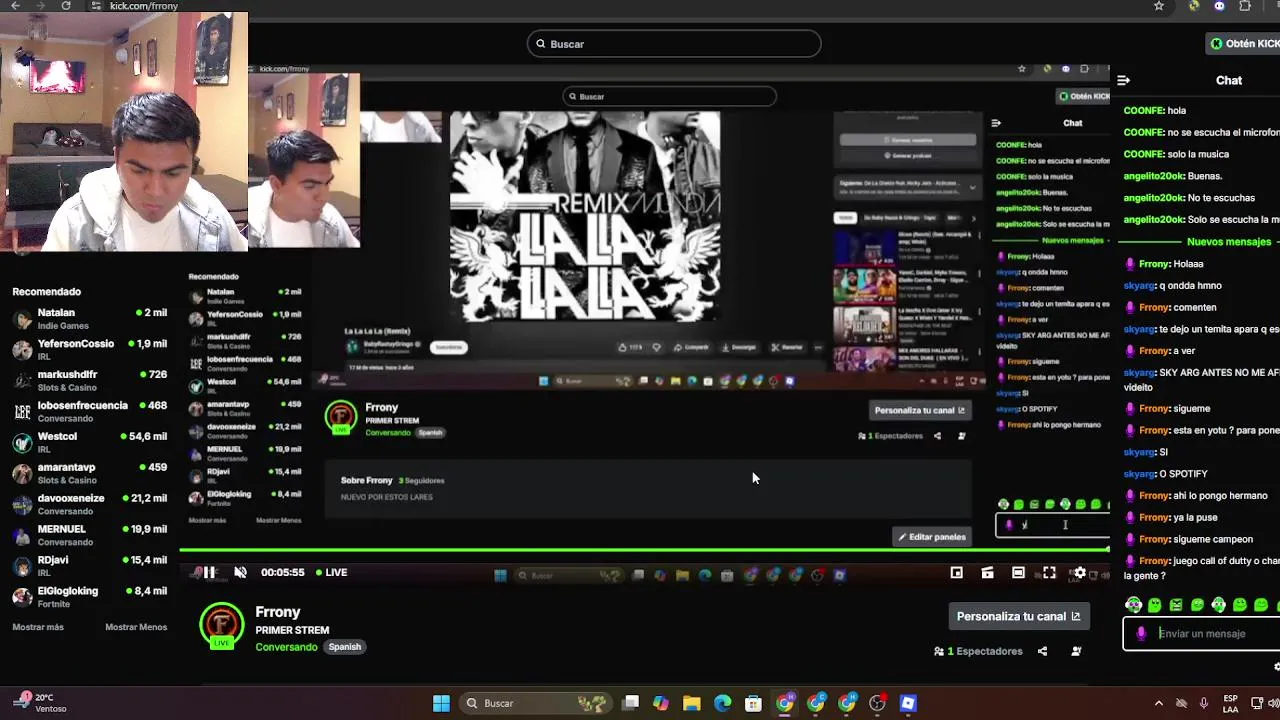Open MERNUEL recommended channel
The image size is (1280, 720).
(x=90, y=535)
